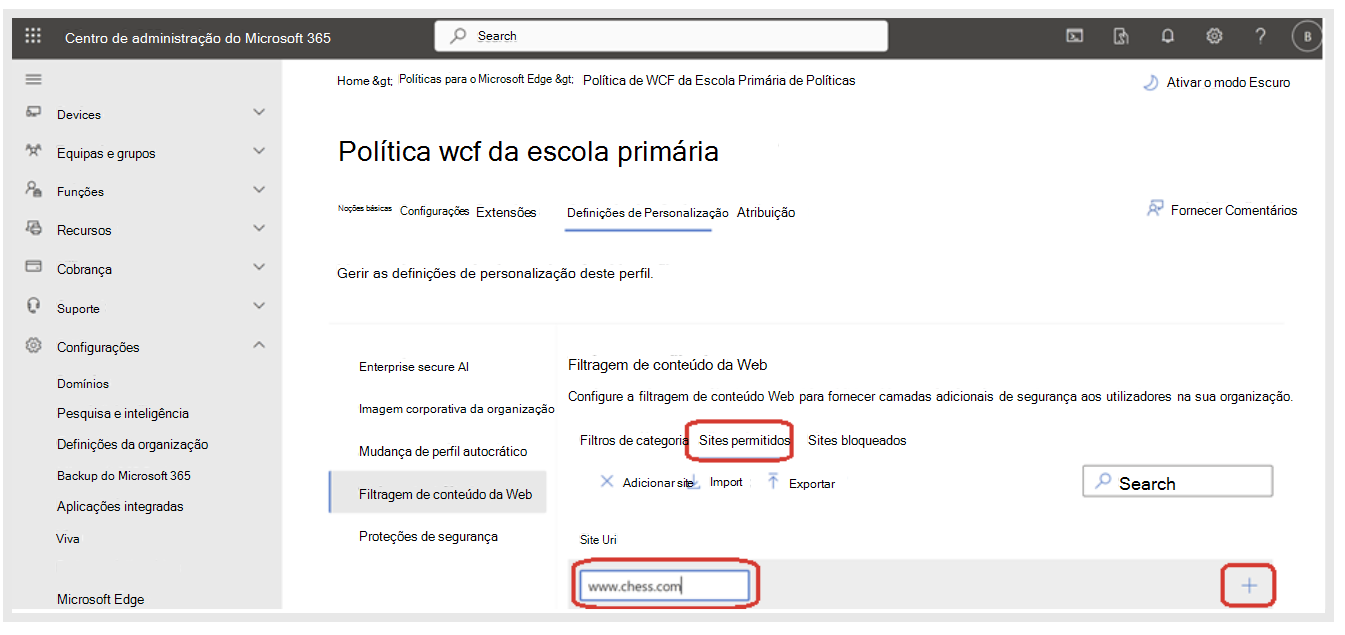The width and height of the screenshot is (1345, 635).
Task: Click the Adicionar site X icon
Action: [607, 481]
